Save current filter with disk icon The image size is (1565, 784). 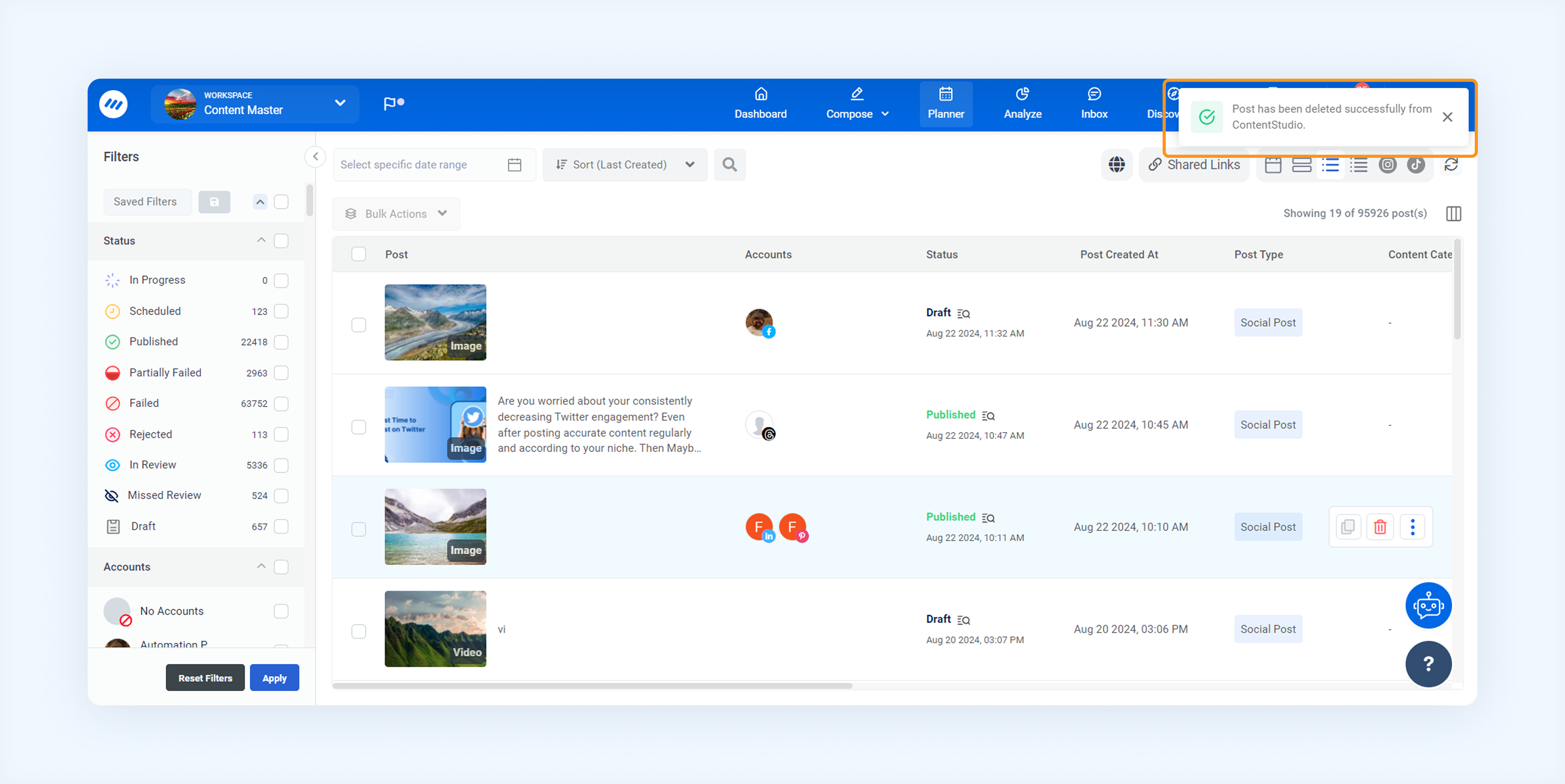215,201
